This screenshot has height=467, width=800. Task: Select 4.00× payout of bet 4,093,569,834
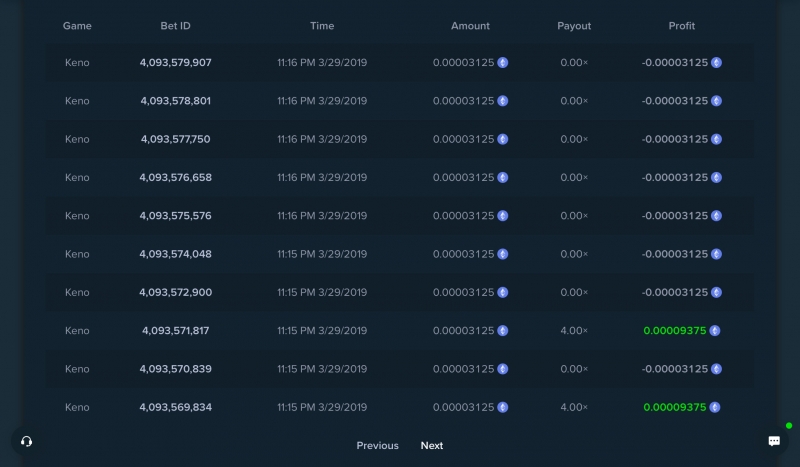click(x=574, y=407)
